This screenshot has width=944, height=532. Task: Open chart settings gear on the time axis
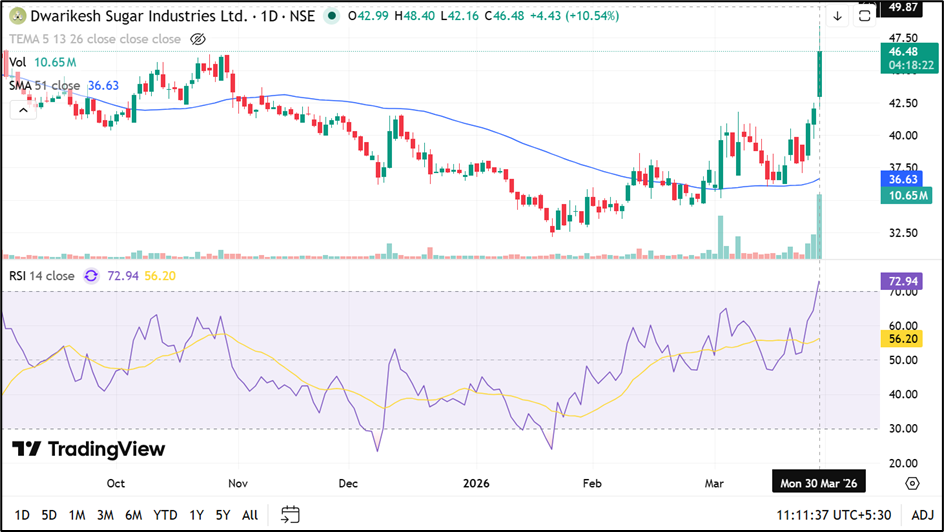[x=912, y=483]
